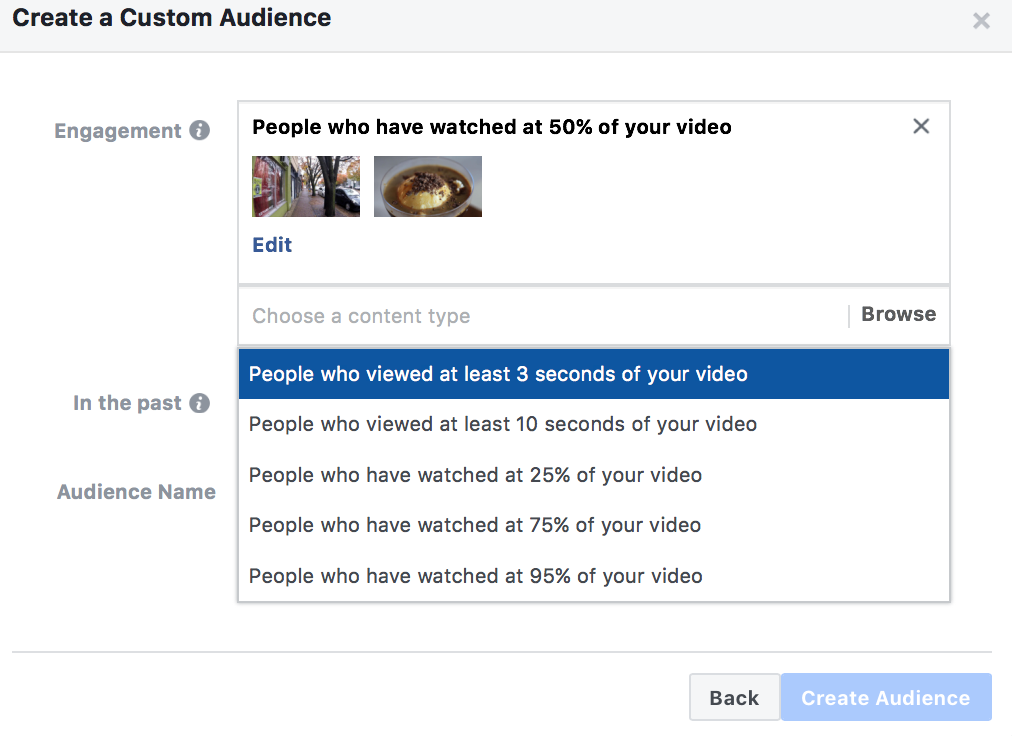Click the Engagement info icon
Viewport: 1012px width, 736px height.
198,130
